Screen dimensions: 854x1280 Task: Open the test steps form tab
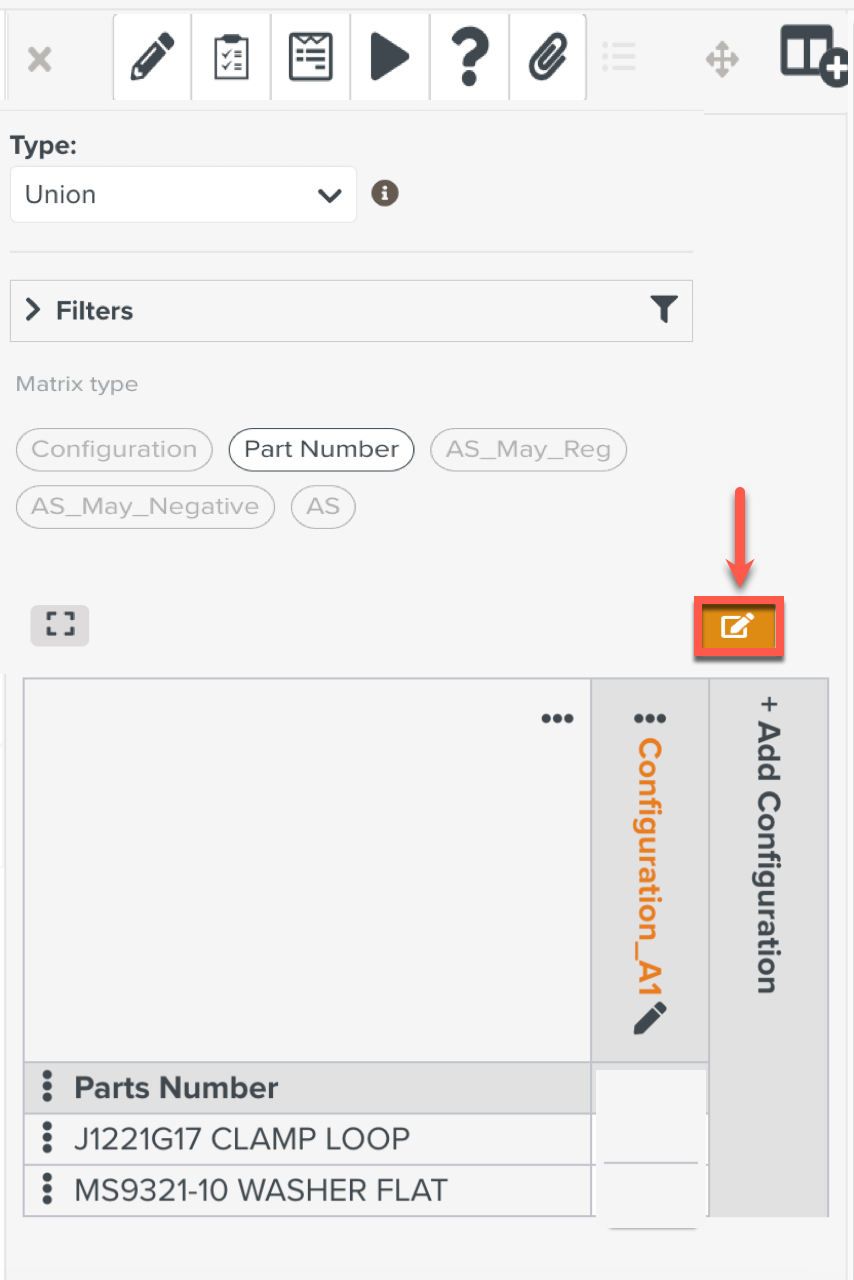click(310, 58)
